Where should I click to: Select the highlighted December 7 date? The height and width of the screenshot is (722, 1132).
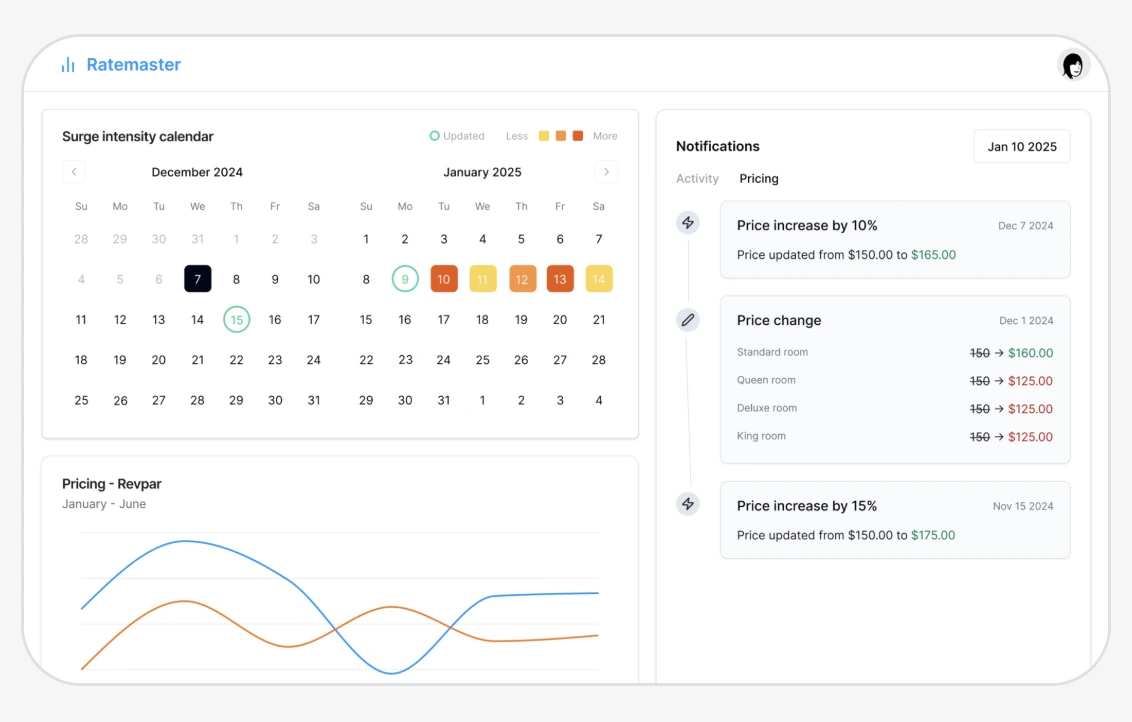(197, 279)
